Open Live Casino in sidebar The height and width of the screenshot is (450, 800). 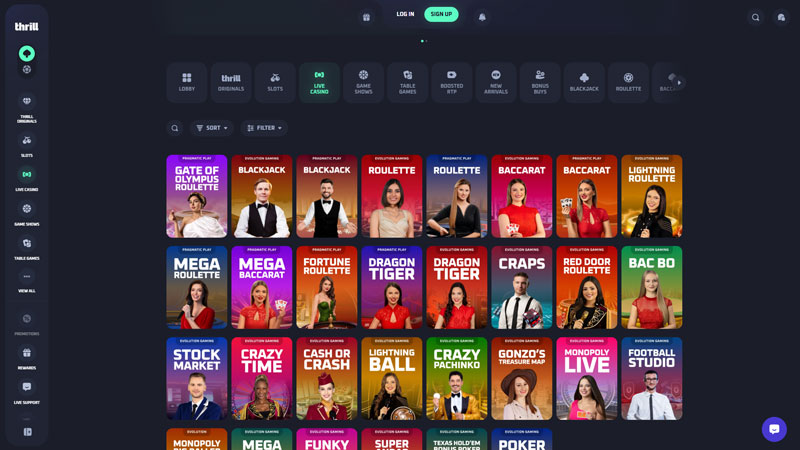[x=27, y=180]
